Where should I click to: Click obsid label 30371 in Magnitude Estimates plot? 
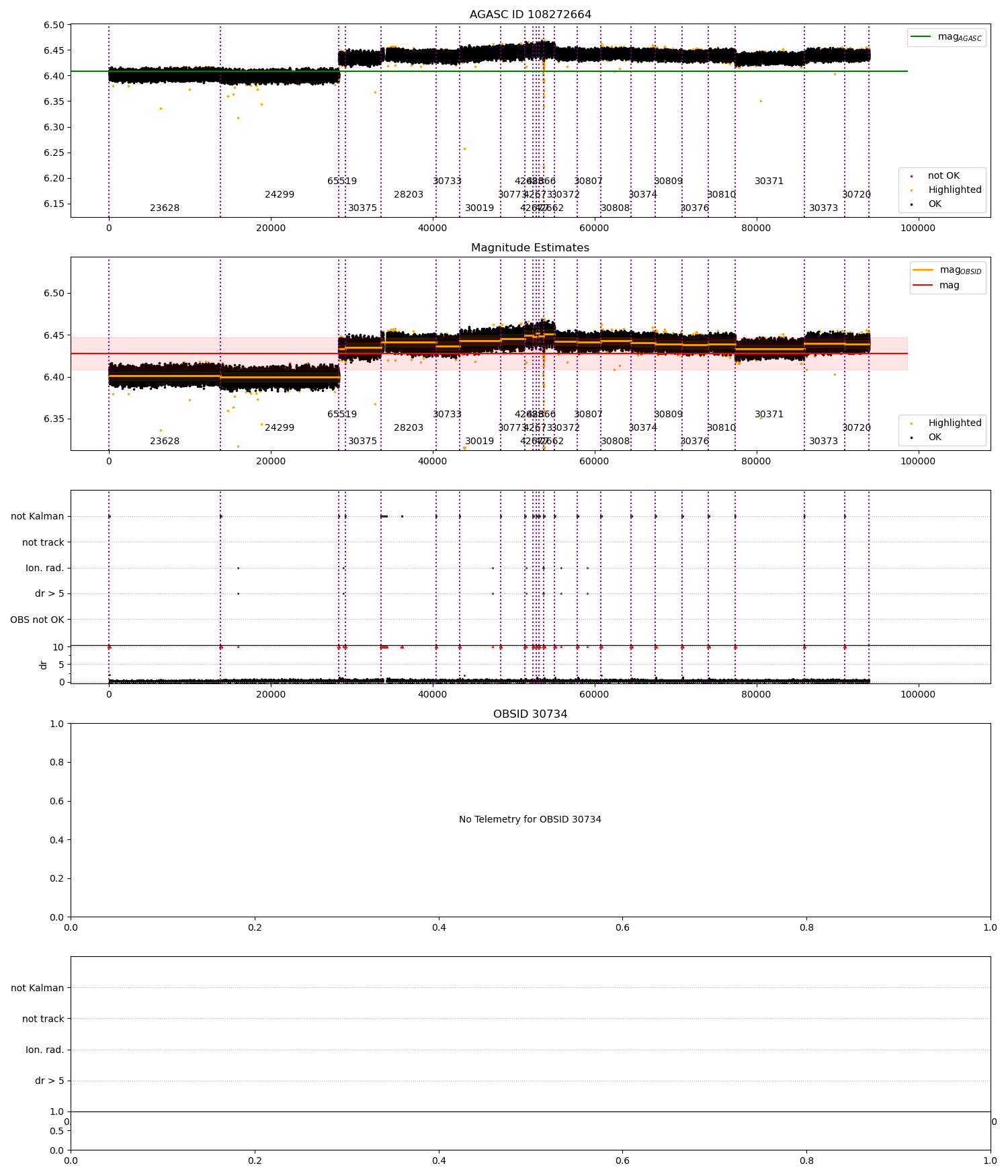[x=769, y=415]
